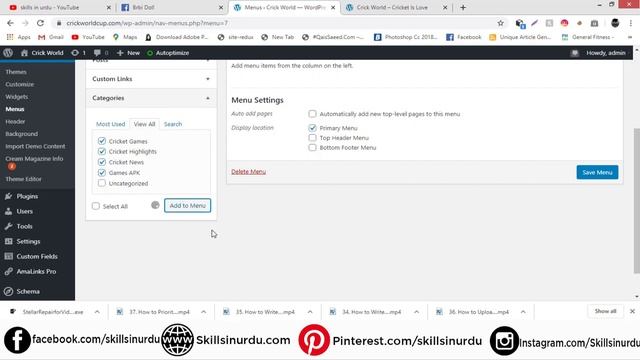Check Top Header Menu display location

pos(312,138)
